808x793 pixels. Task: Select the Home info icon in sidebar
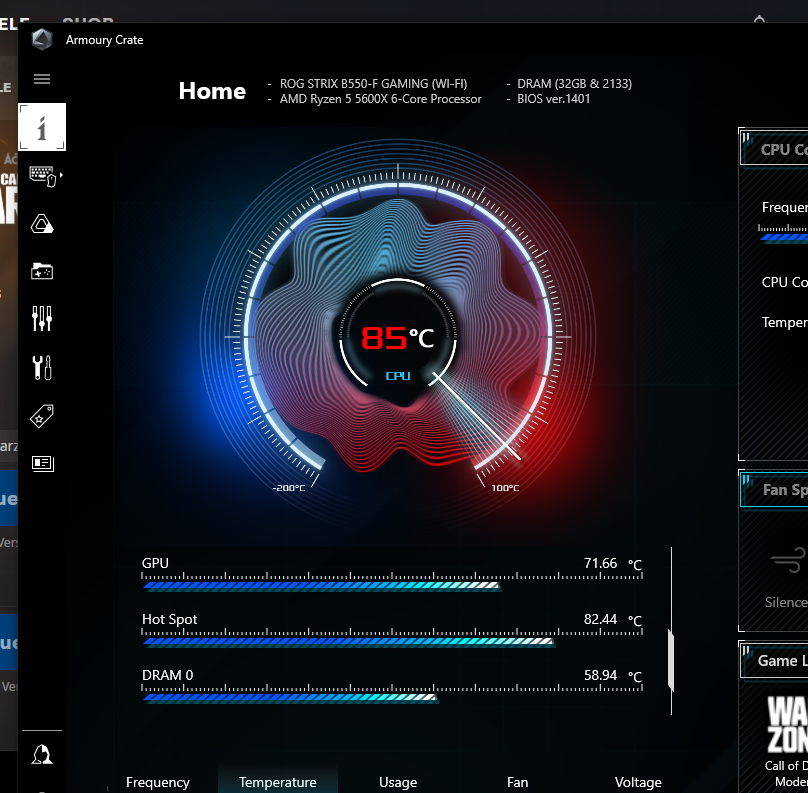coord(42,127)
